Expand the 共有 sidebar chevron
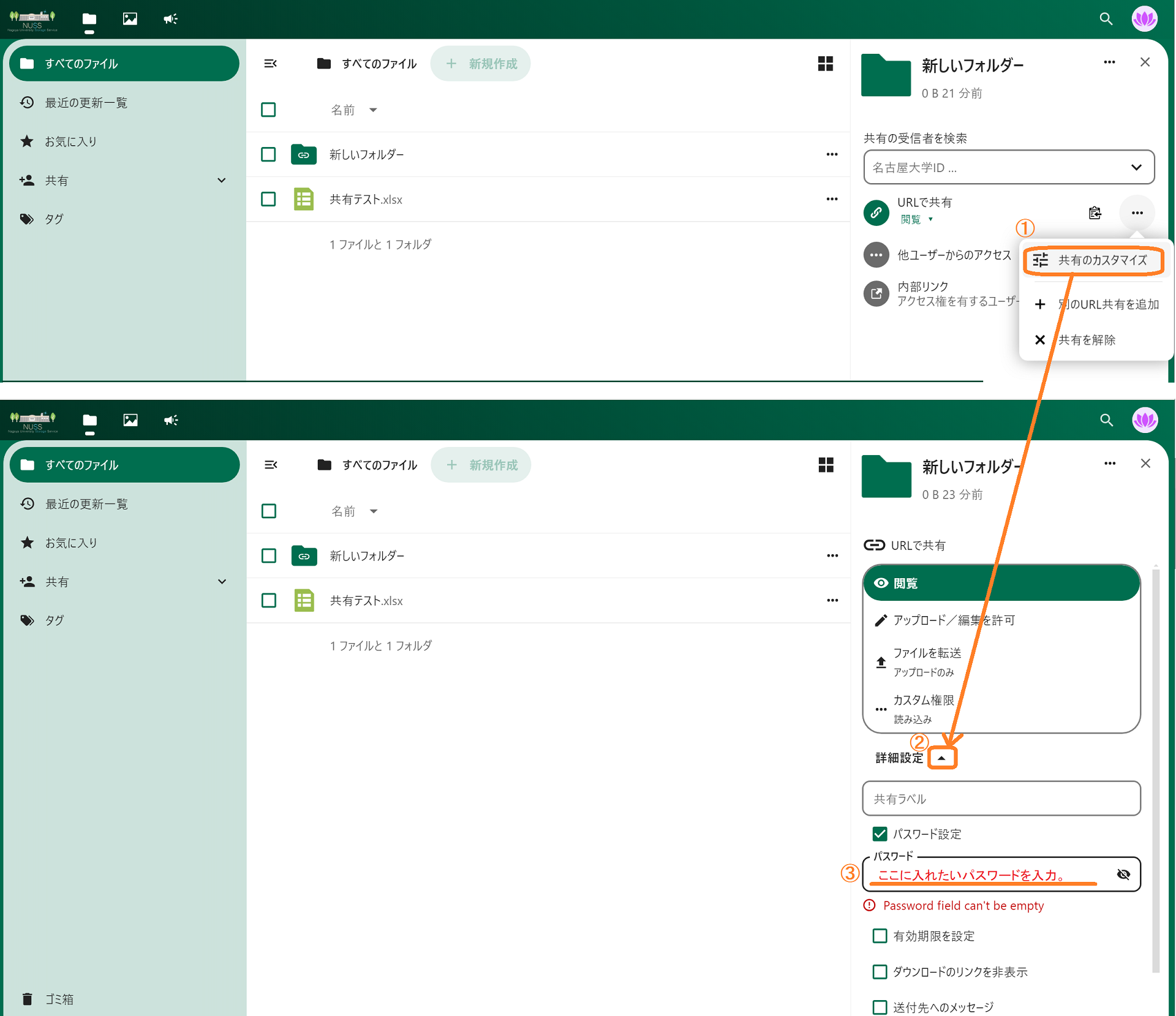Viewport: 1176px width, 1016px height. tap(222, 180)
